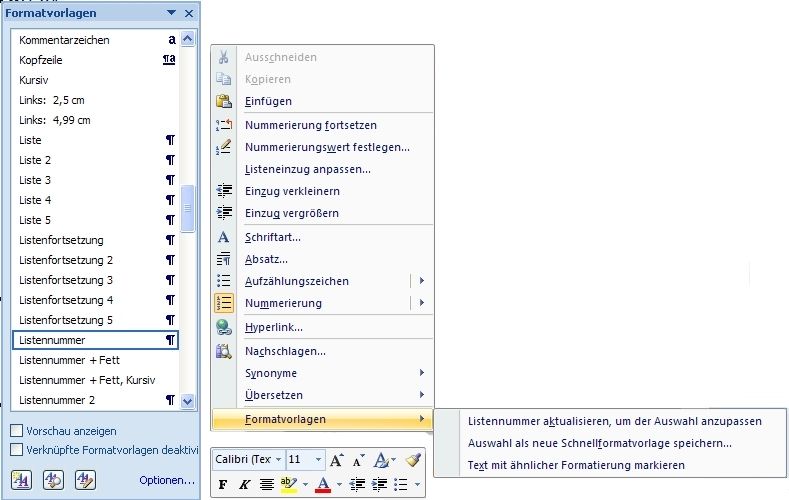Click the 'Optionen...' link
This screenshot has height=500, width=789.
pos(166,481)
